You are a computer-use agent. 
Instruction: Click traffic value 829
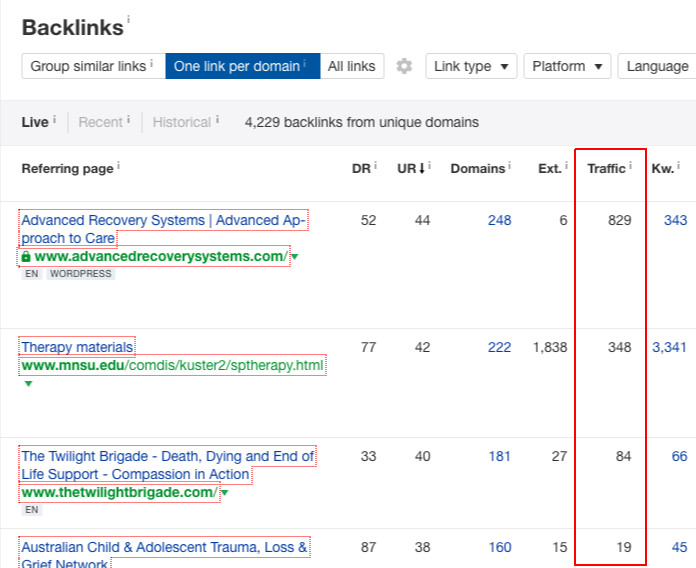619,220
